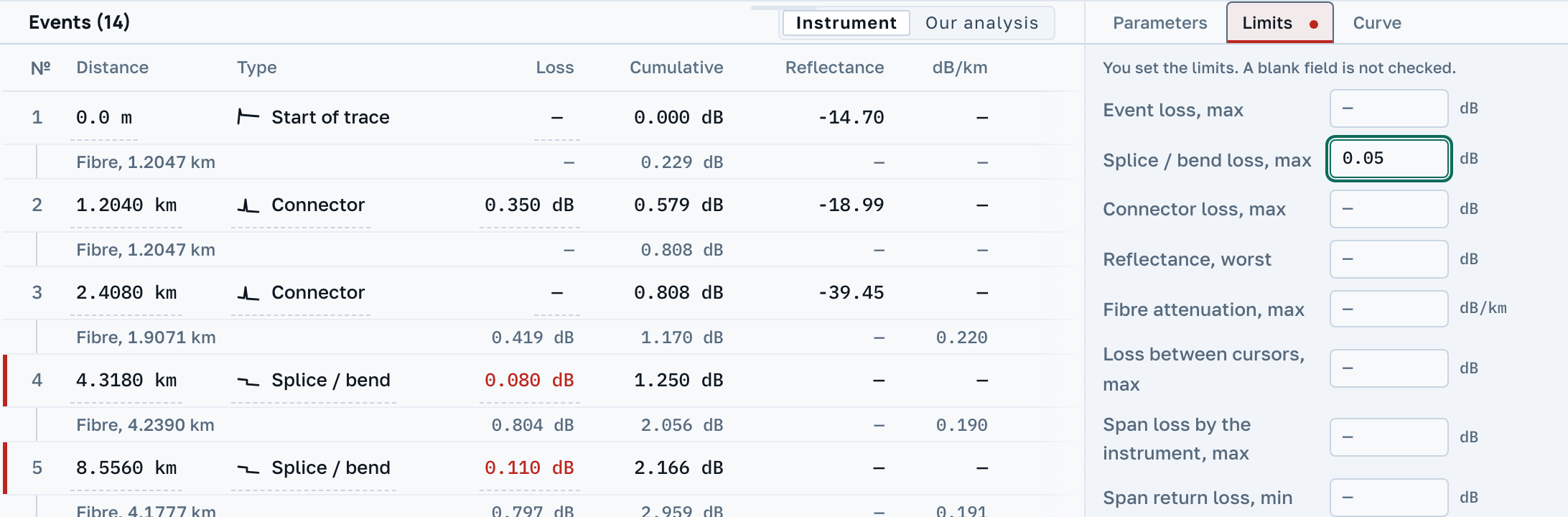Open the Limits tab
Viewport: 1568px width, 517px height.
[1279, 23]
